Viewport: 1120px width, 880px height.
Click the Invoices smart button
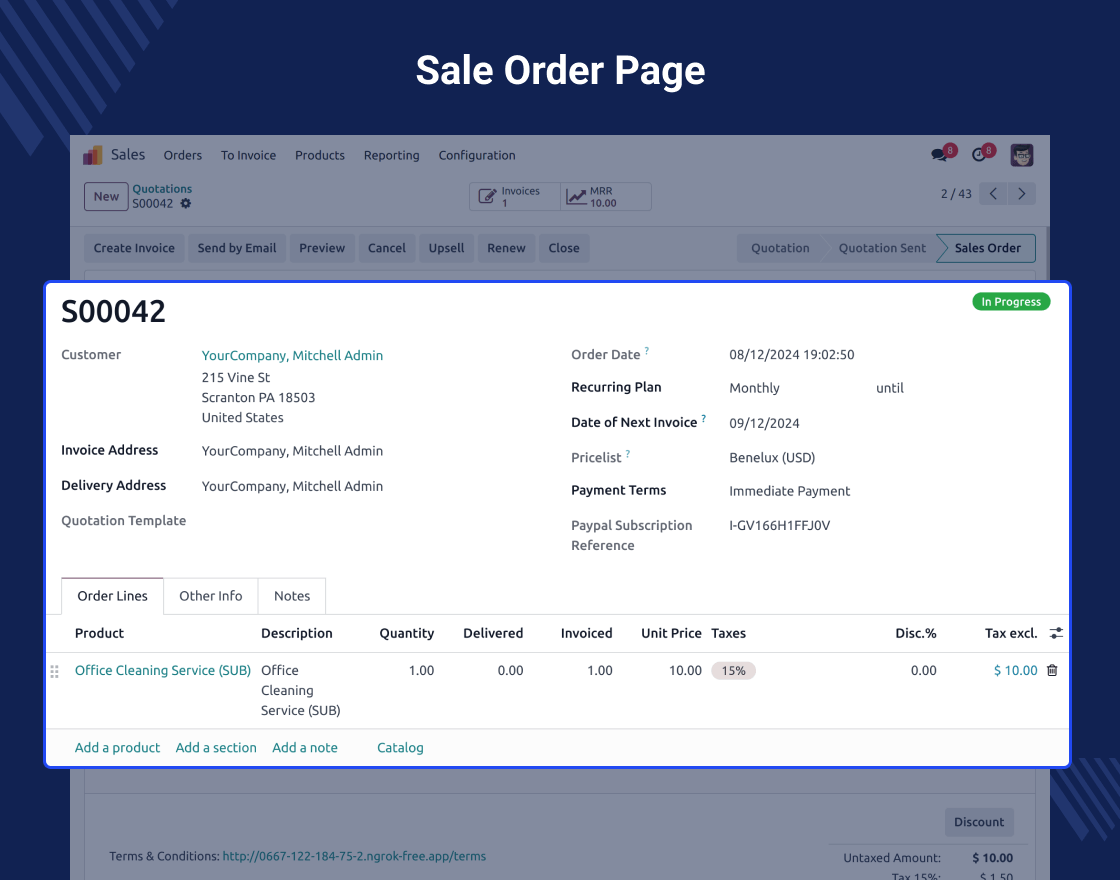[x=515, y=196]
